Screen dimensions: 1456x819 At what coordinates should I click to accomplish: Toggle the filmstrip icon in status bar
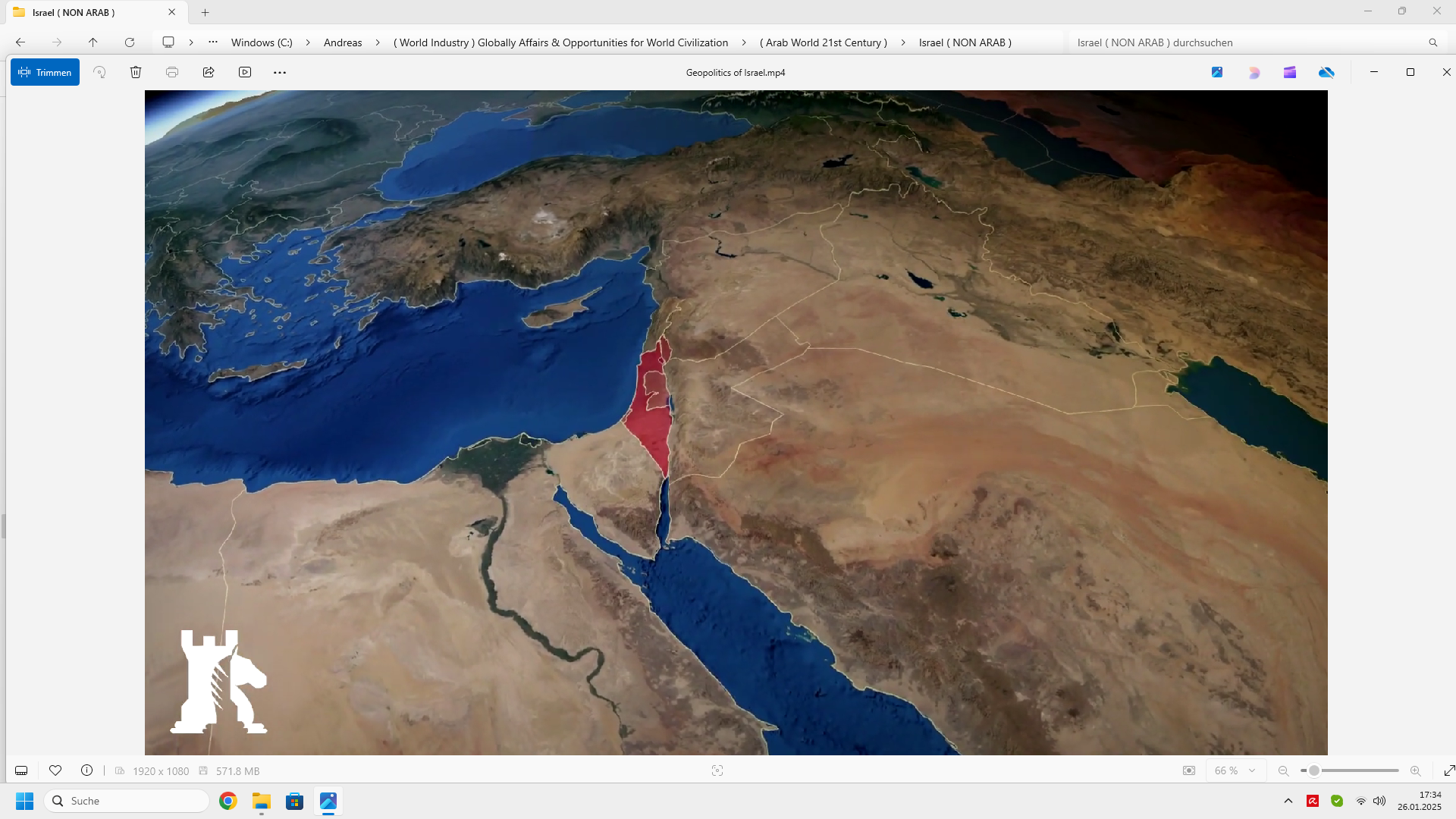[x=21, y=770]
